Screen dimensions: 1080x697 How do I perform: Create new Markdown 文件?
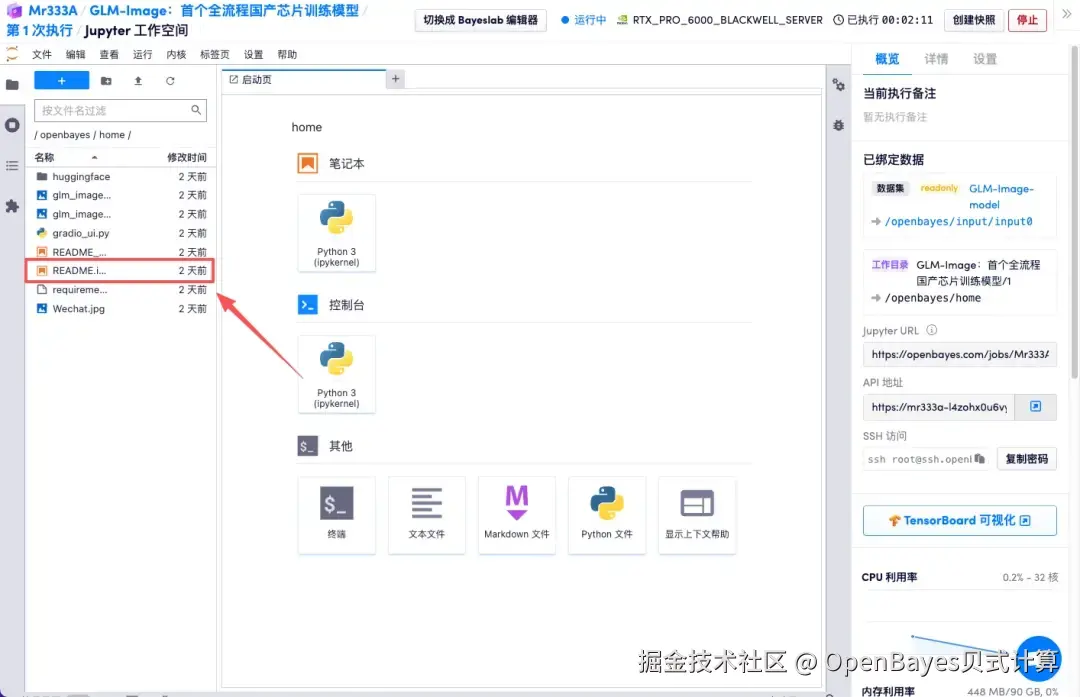click(517, 515)
